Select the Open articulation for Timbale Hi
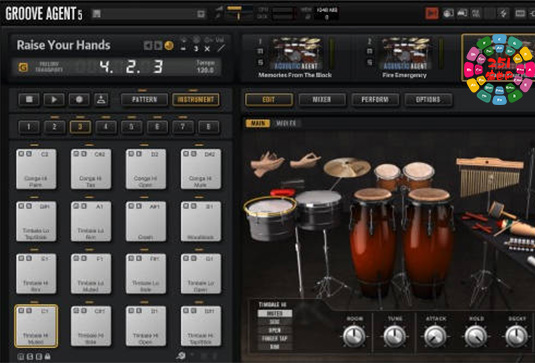 tap(275, 330)
